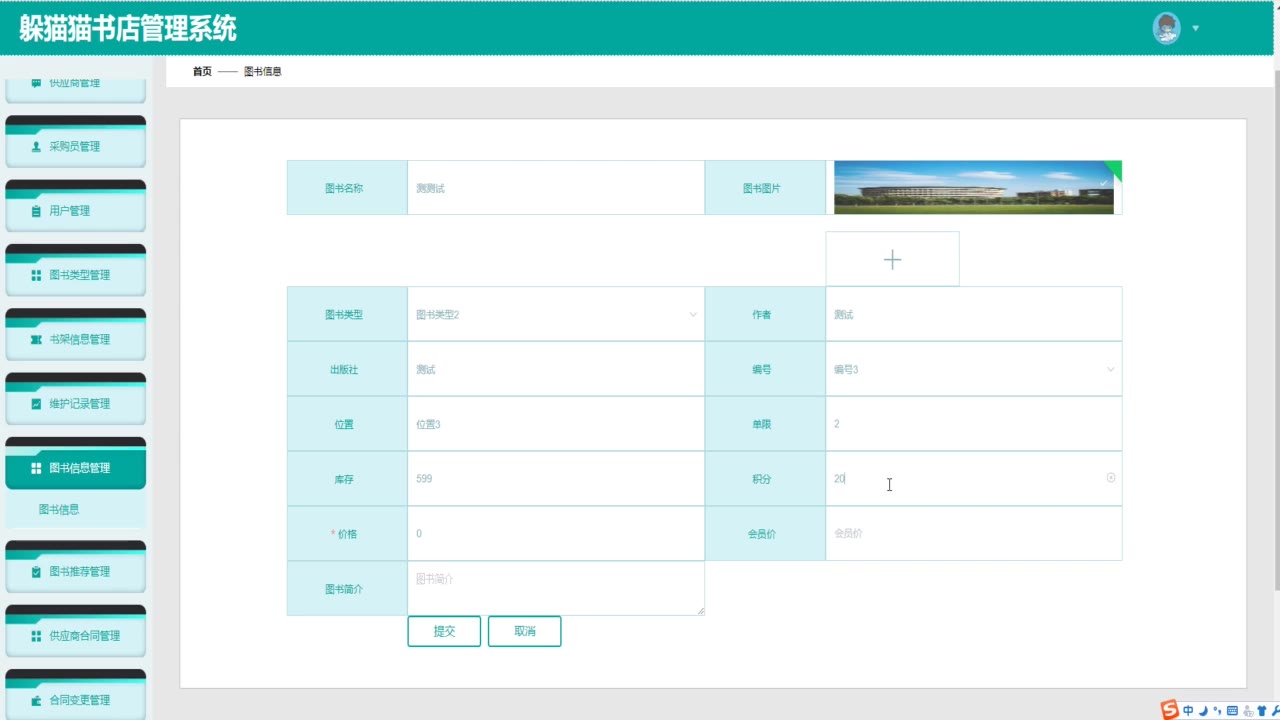Open the soft keyboard icon in IME bar
Viewport: 1280px width, 720px height.
(x=1231, y=711)
